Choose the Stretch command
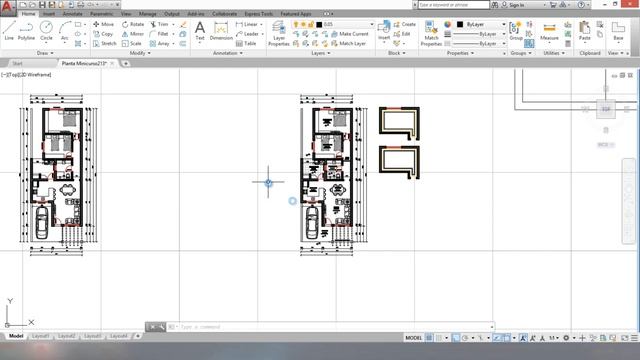The image size is (640, 360). [x=105, y=43]
